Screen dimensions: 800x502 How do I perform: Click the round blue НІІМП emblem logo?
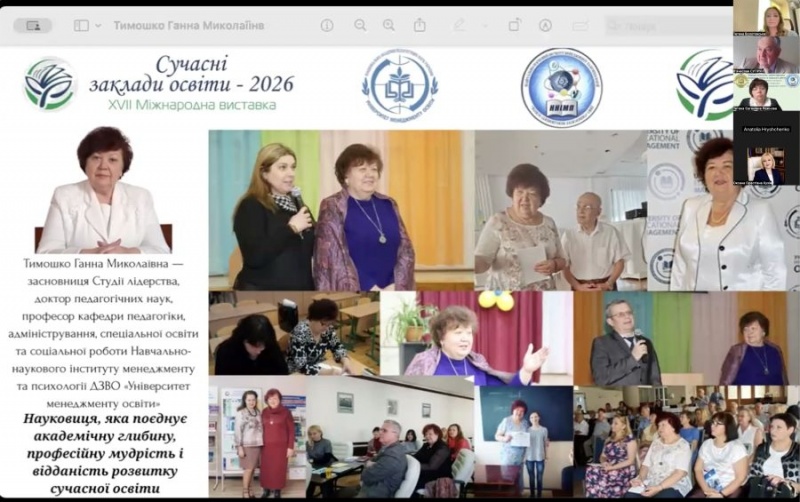click(x=561, y=87)
